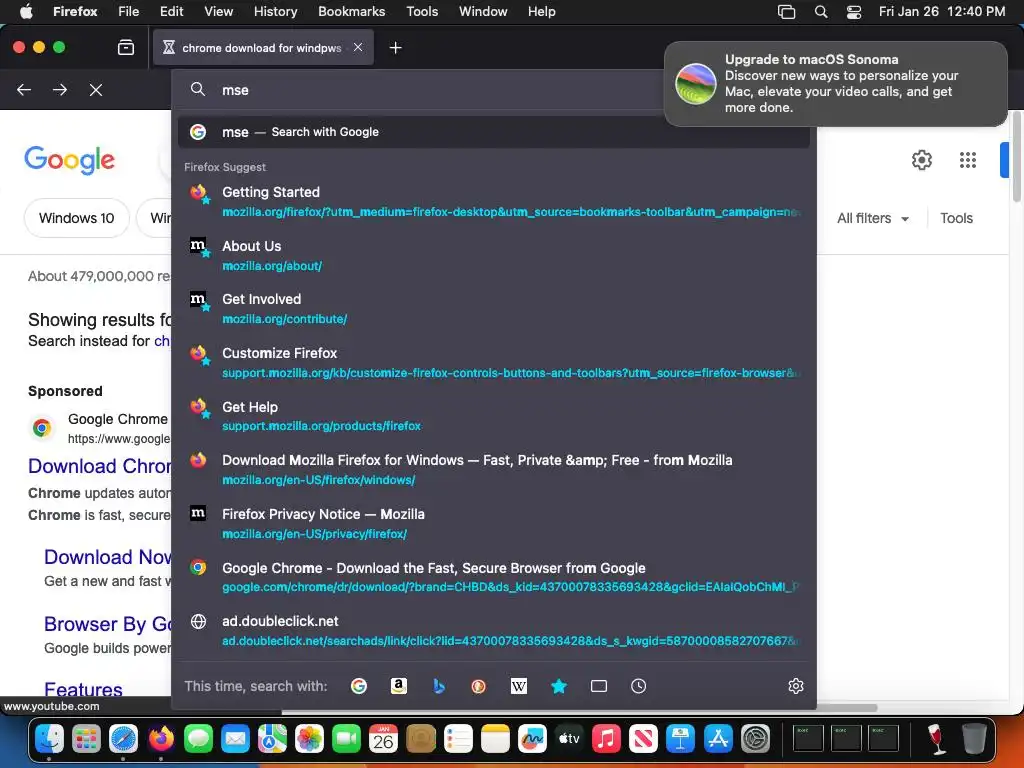Click the date and time in menu bar

pos(941,12)
